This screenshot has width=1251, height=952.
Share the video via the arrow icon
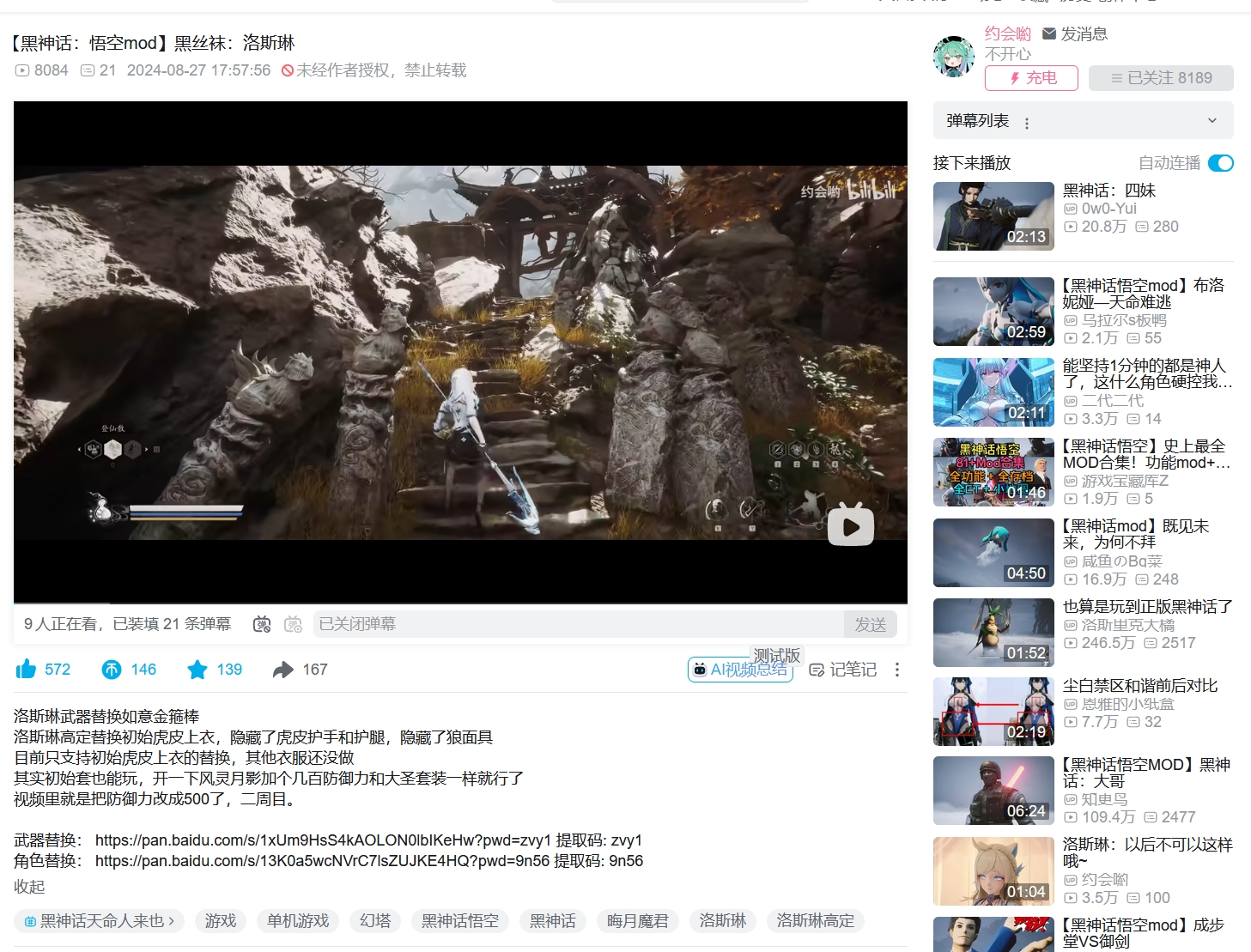tap(283, 670)
